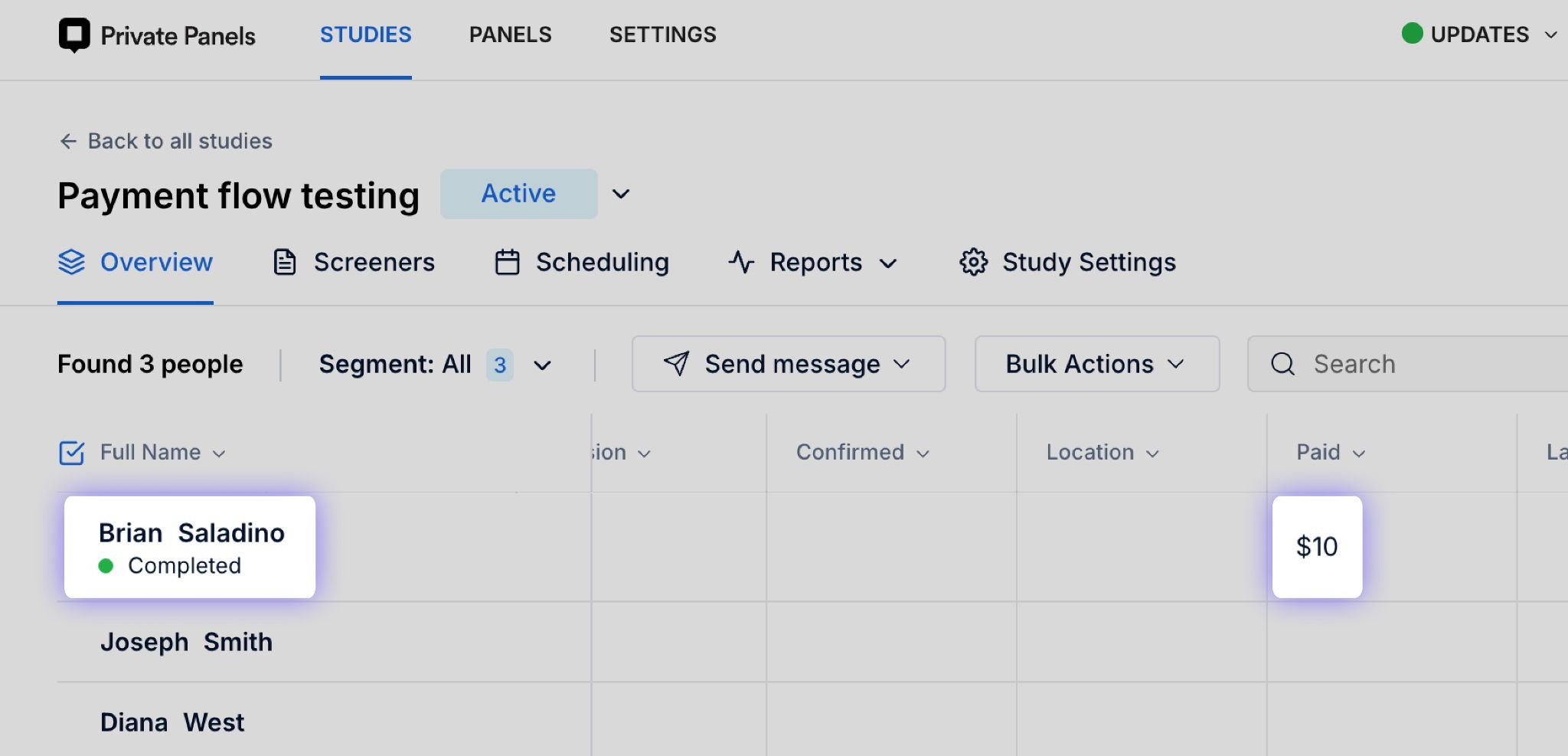This screenshot has width=1568, height=756.
Task: Click the Screeners document icon
Action: 285,262
